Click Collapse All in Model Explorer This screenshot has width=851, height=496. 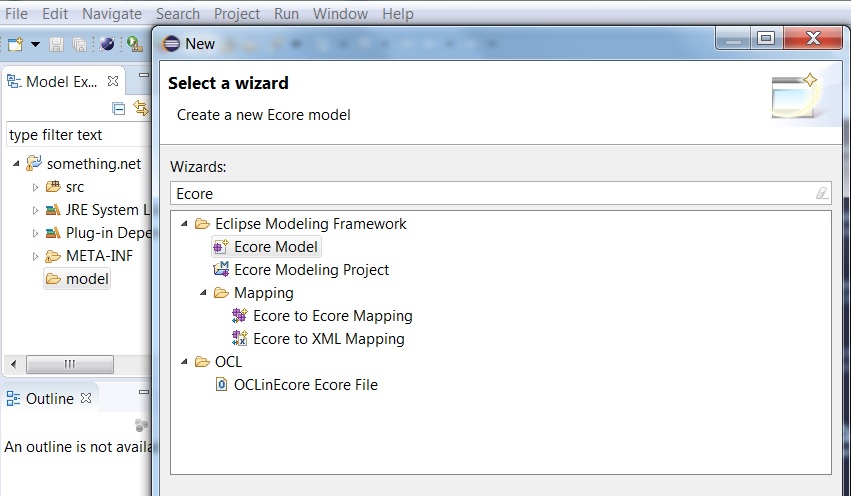point(118,109)
